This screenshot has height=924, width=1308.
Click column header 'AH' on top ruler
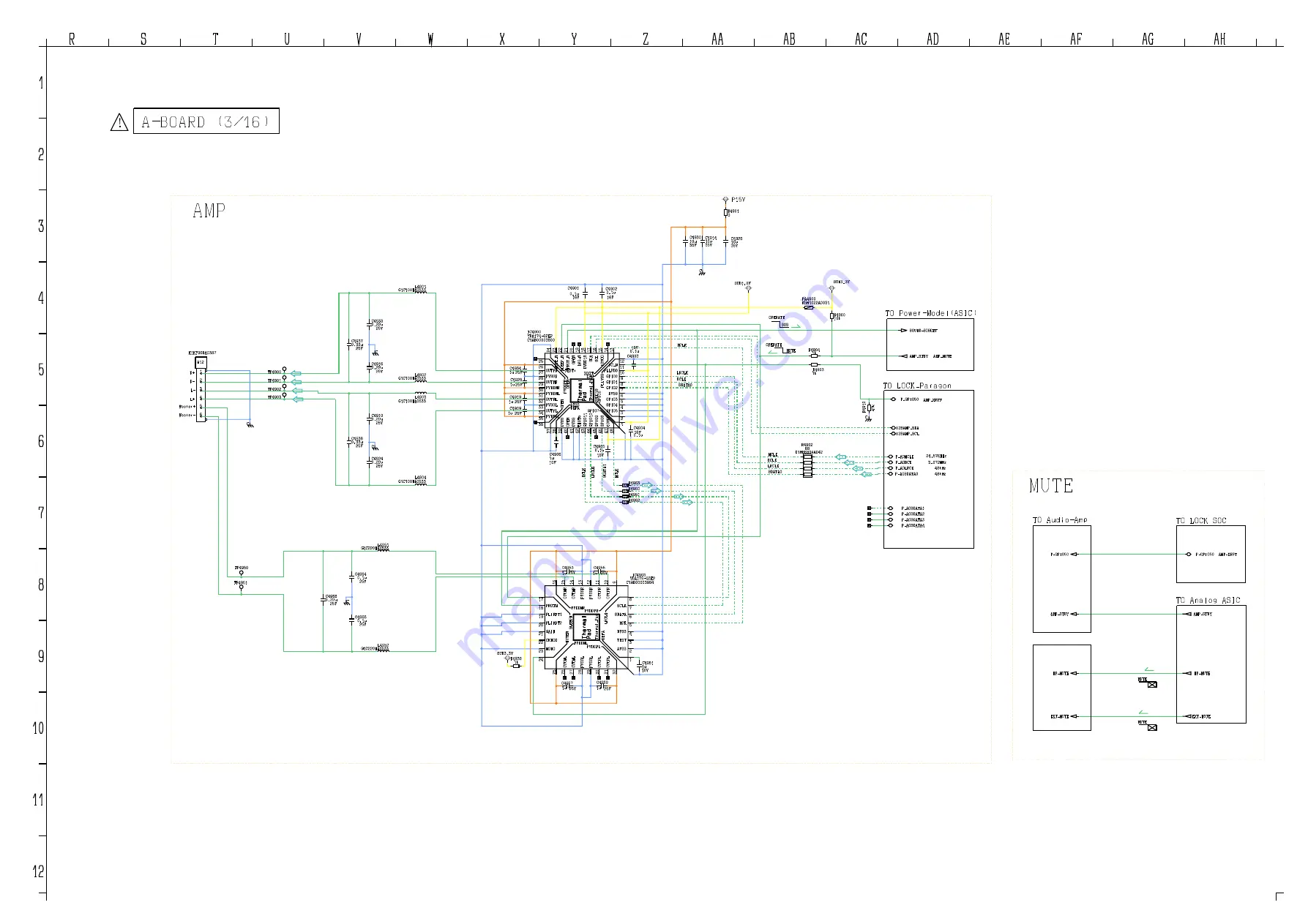(1219, 39)
